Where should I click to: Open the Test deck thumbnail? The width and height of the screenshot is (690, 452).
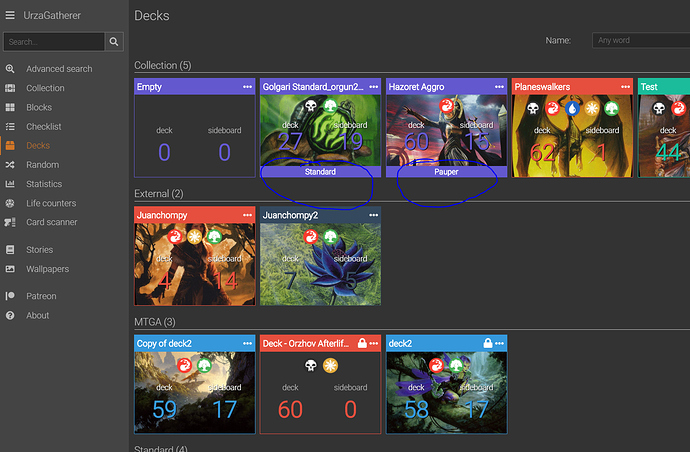(x=664, y=136)
